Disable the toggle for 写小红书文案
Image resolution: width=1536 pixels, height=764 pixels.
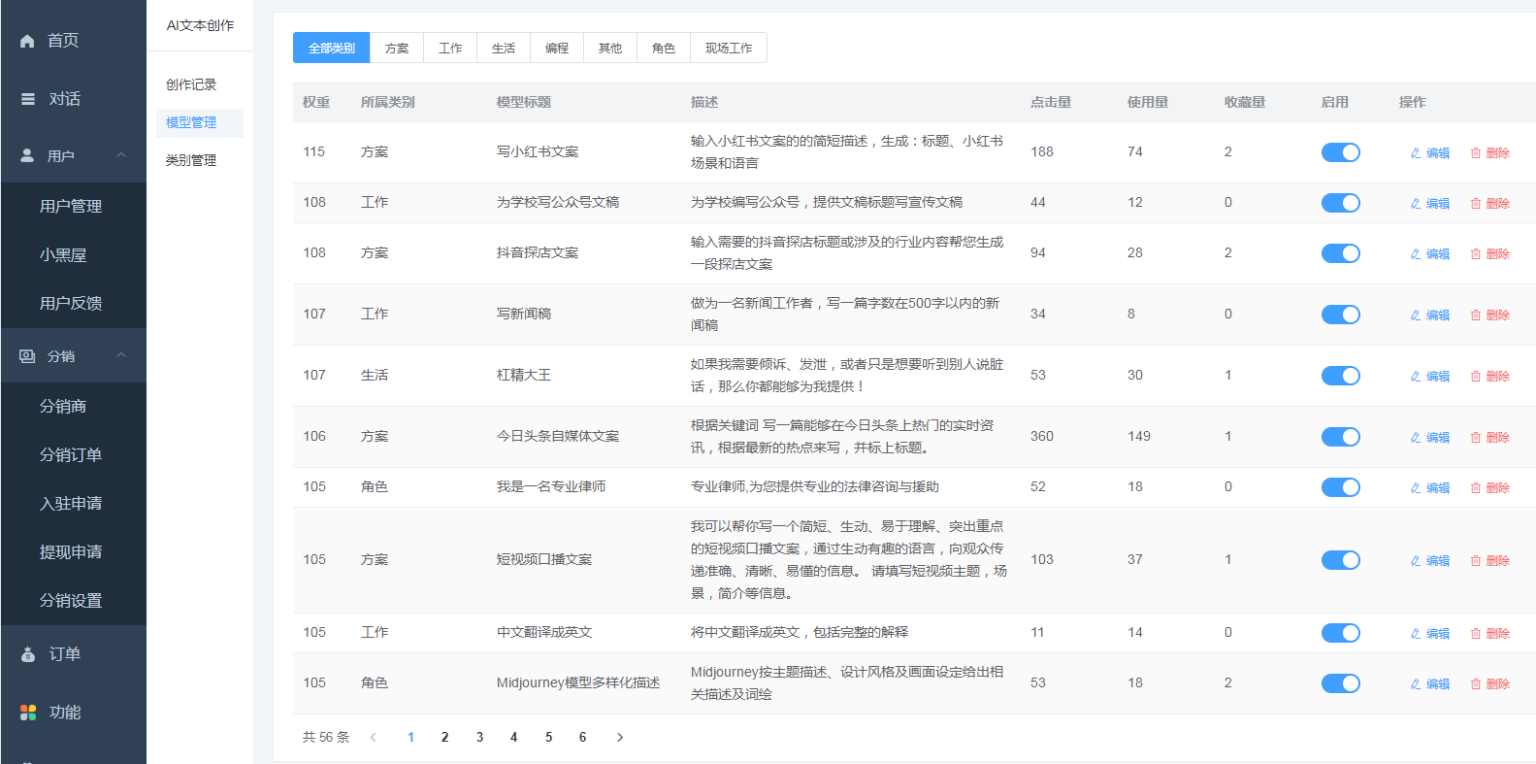(x=1340, y=152)
